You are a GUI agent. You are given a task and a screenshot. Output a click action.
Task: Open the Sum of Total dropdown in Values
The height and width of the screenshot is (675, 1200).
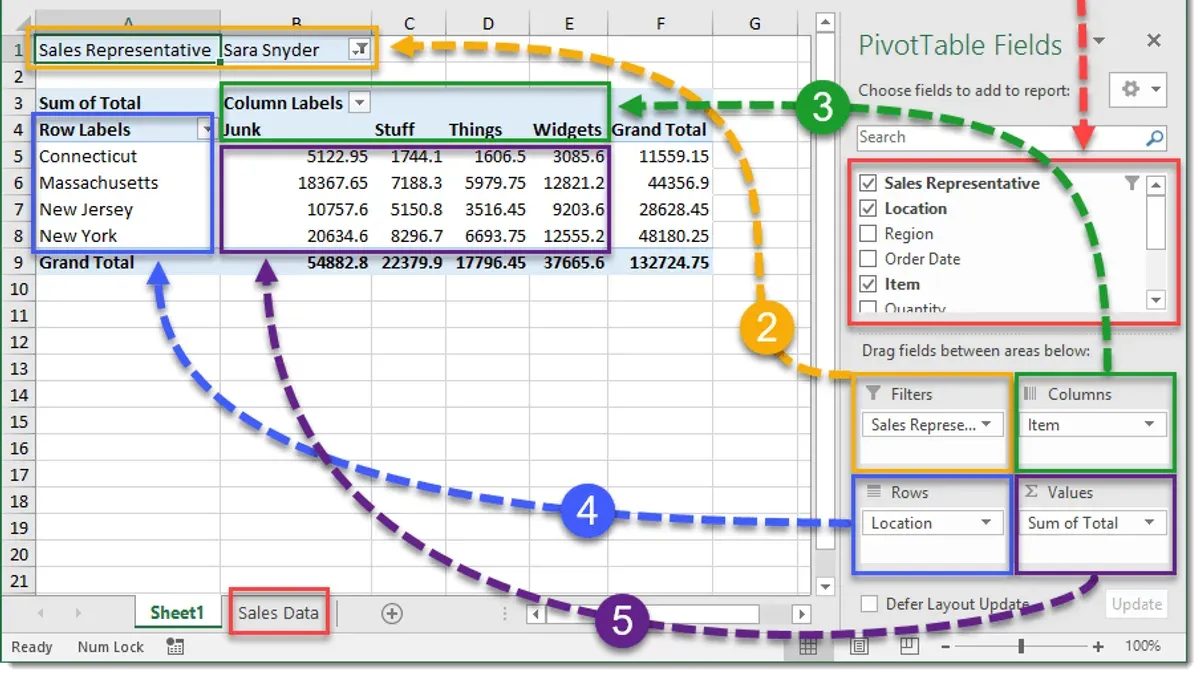pos(1150,523)
